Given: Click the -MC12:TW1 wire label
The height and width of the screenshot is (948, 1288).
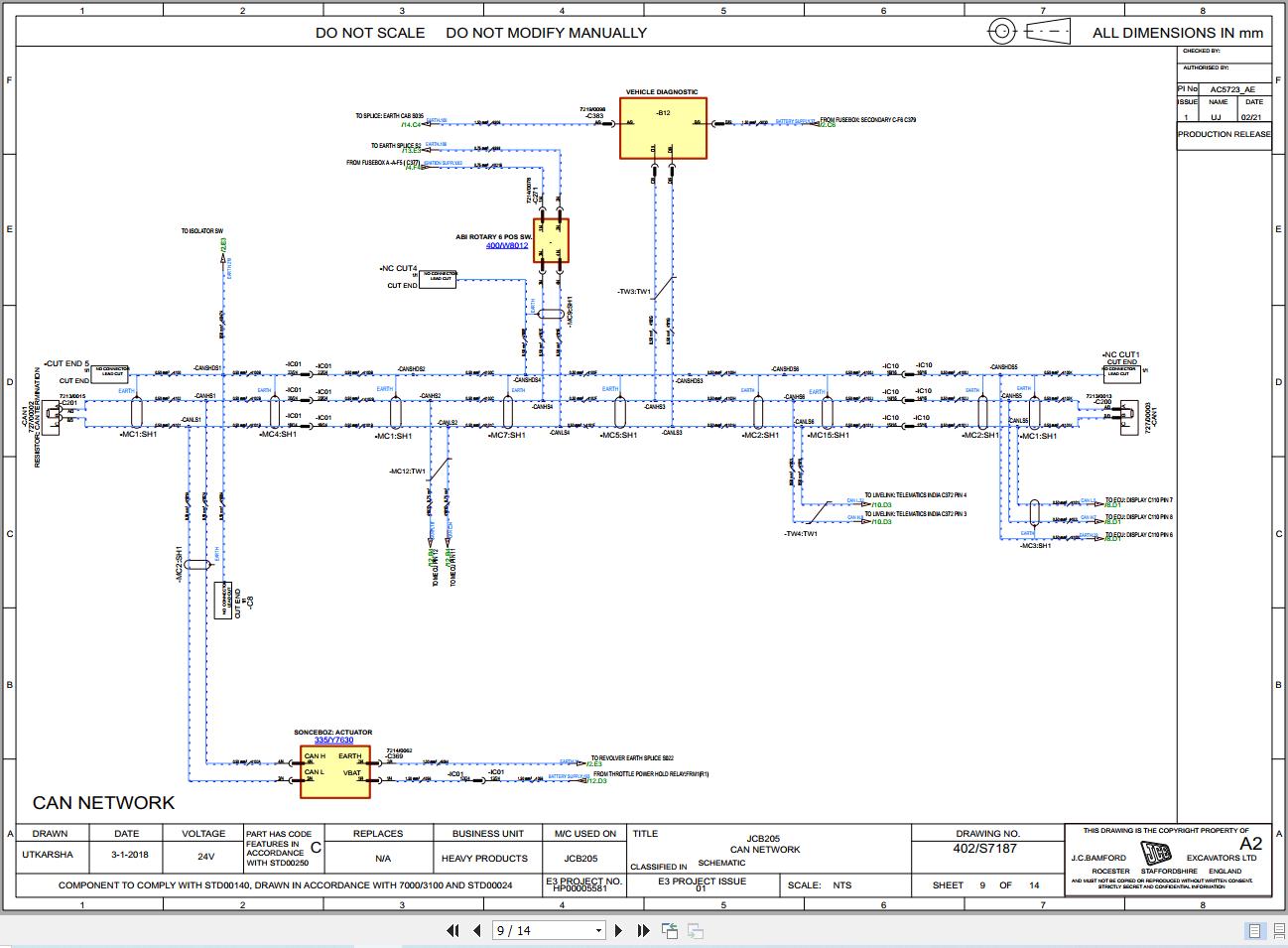Looking at the screenshot, I should coord(407,472).
